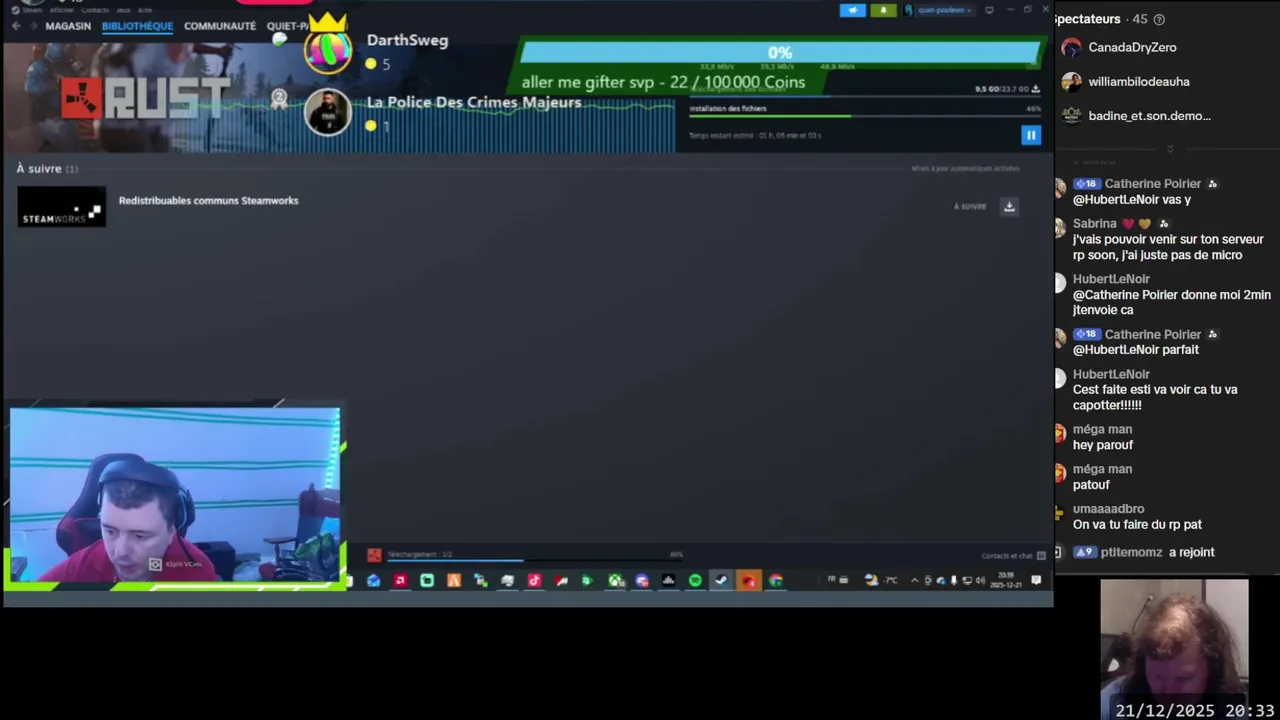Click the Steam icon in taskbar
Image resolution: width=1280 pixels, height=720 pixels.
pyautogui.click(x=721, y=580)
